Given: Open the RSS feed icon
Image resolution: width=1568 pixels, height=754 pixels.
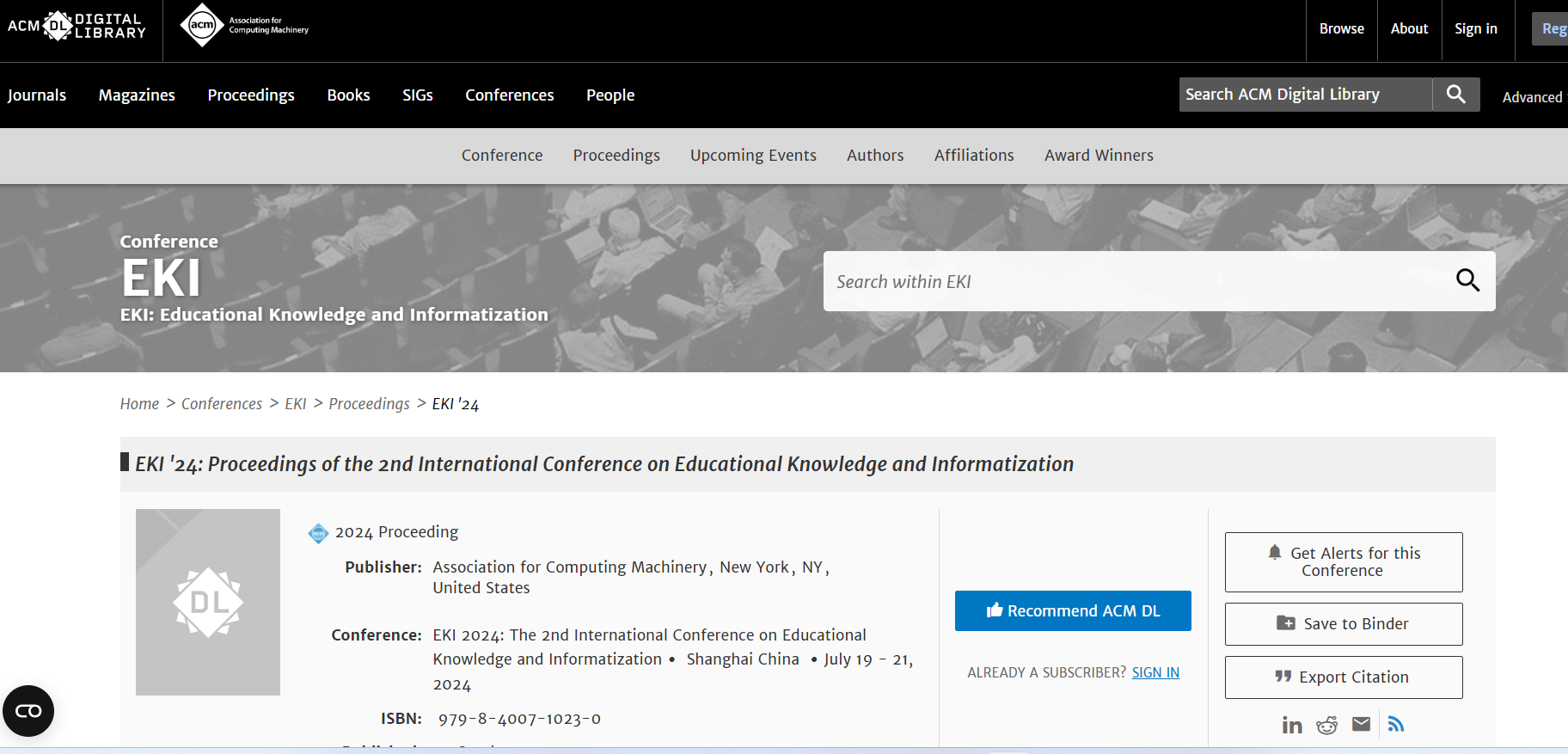Looking at the screenshot, I should (1396, 725).
